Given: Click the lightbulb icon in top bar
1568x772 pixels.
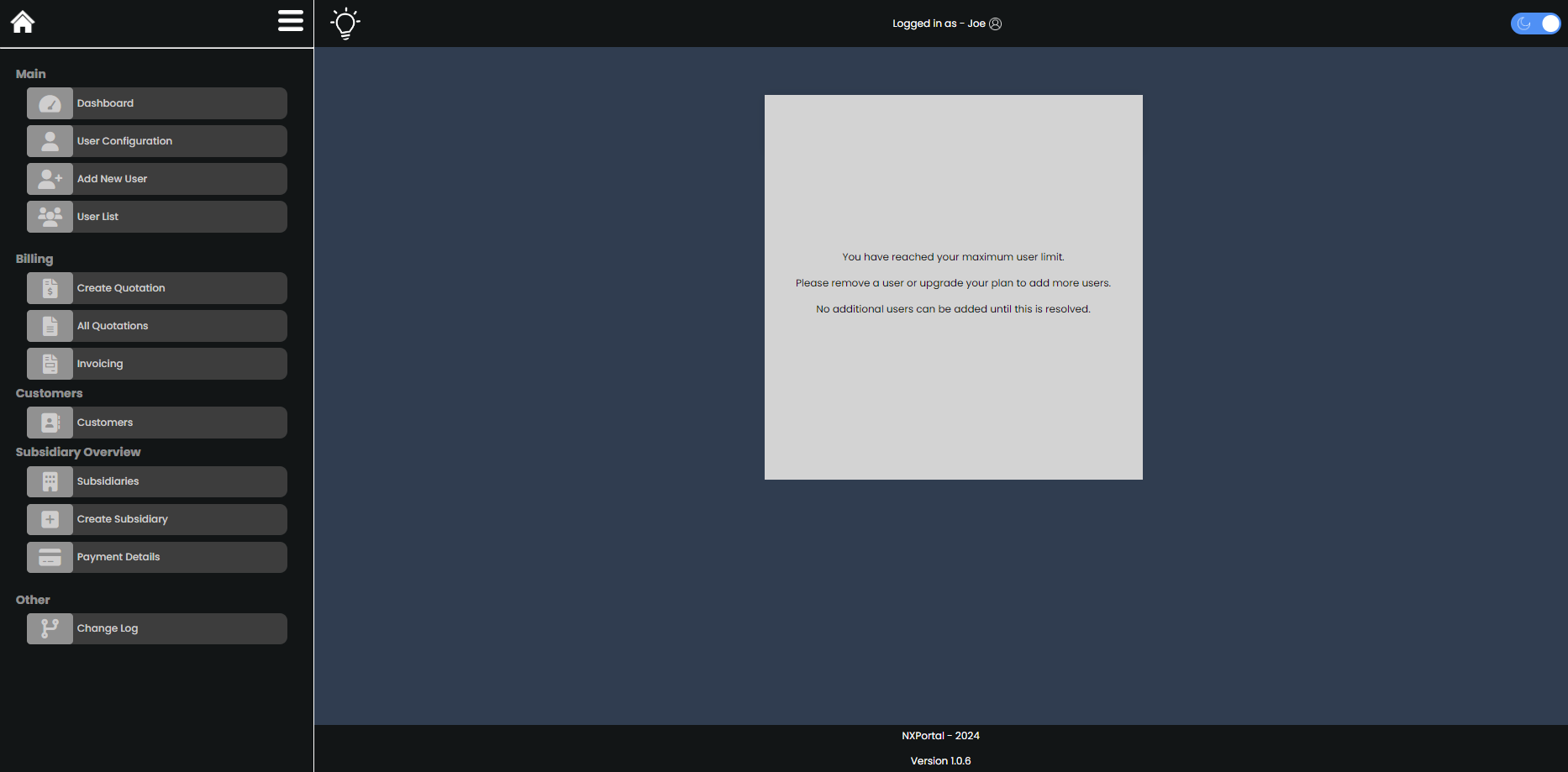Looking at the screenshot, I should click(345, 24).
